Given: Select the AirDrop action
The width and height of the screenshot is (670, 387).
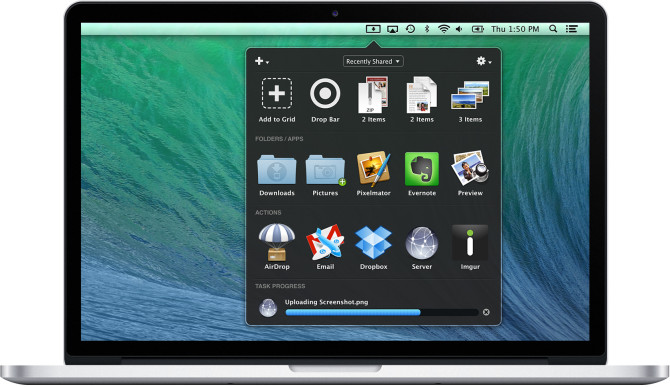Looking at the screenshot, I should [277, 242].
